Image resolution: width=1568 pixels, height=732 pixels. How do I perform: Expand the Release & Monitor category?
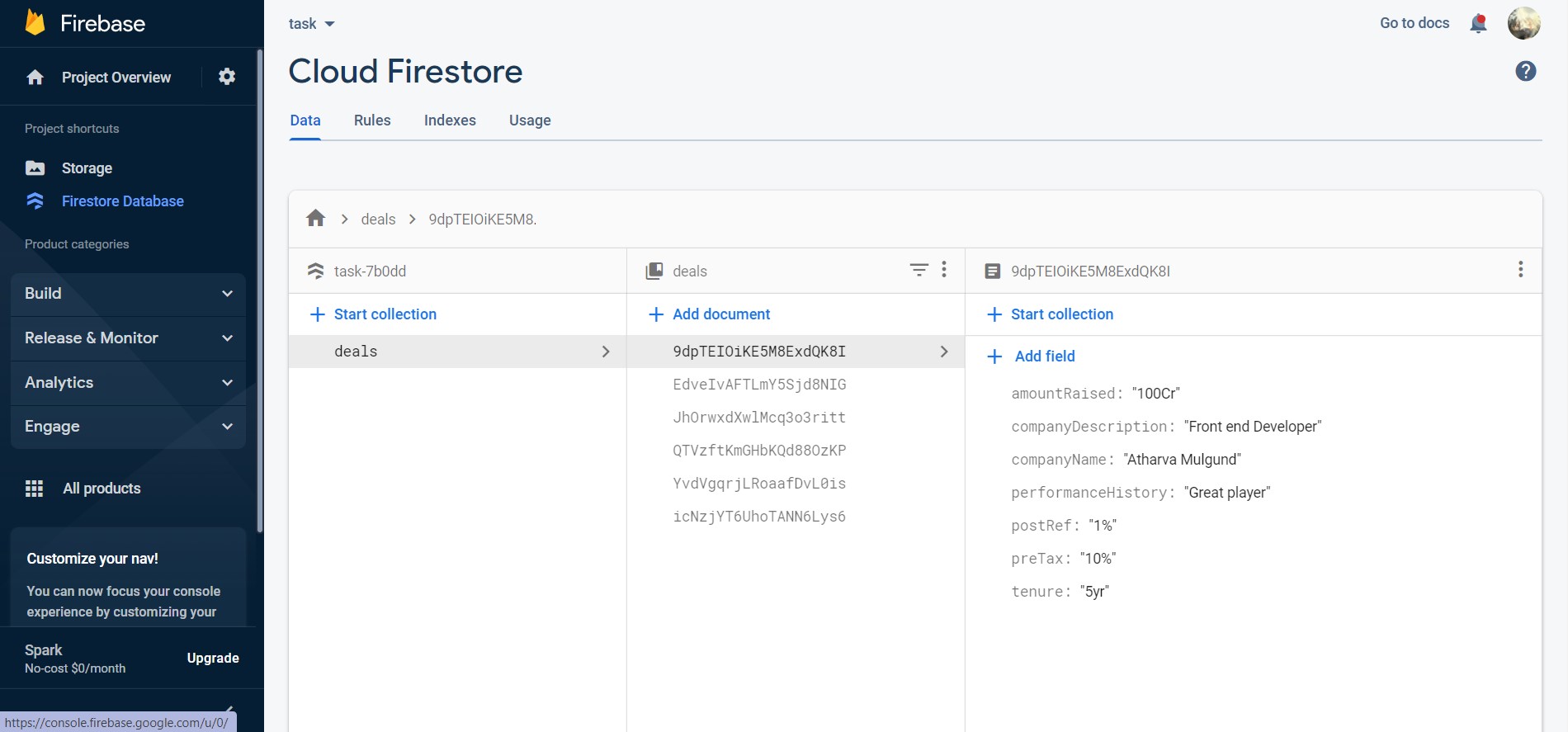tap(128, 338)
